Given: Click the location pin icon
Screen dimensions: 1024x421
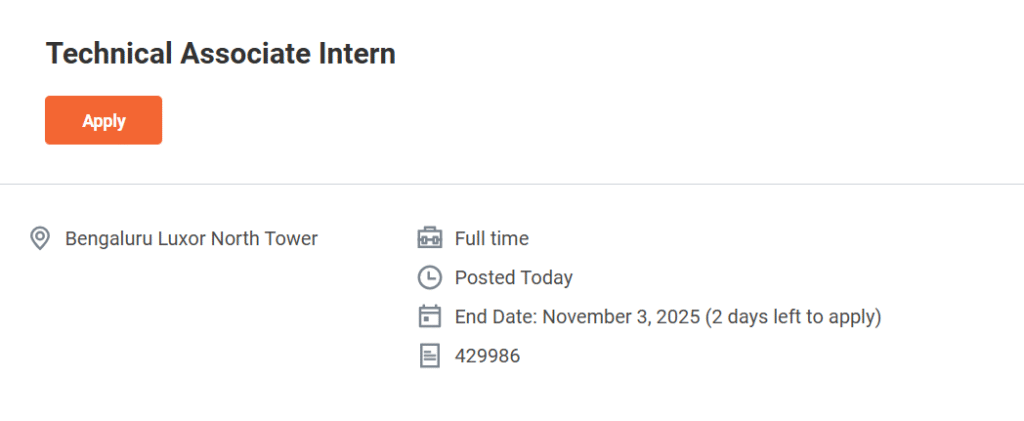Looking at the screenshot, I should [40, 238].
